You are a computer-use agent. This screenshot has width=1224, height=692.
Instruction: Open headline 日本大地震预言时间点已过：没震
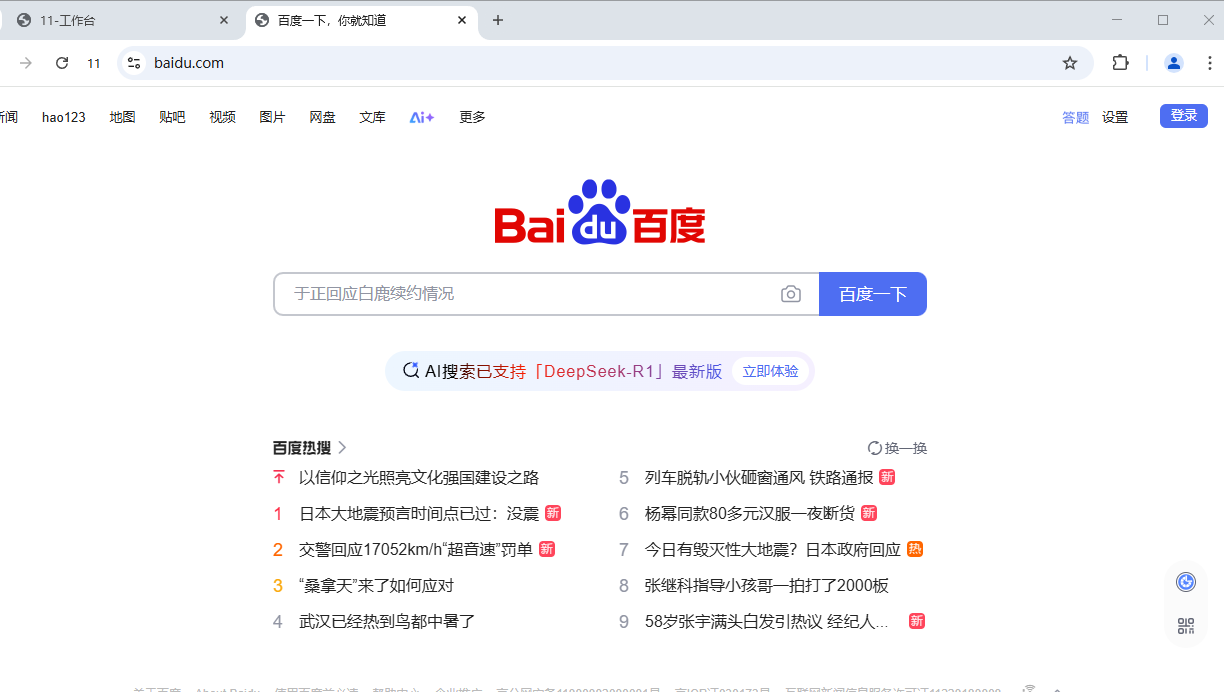(x=419, y=513)
